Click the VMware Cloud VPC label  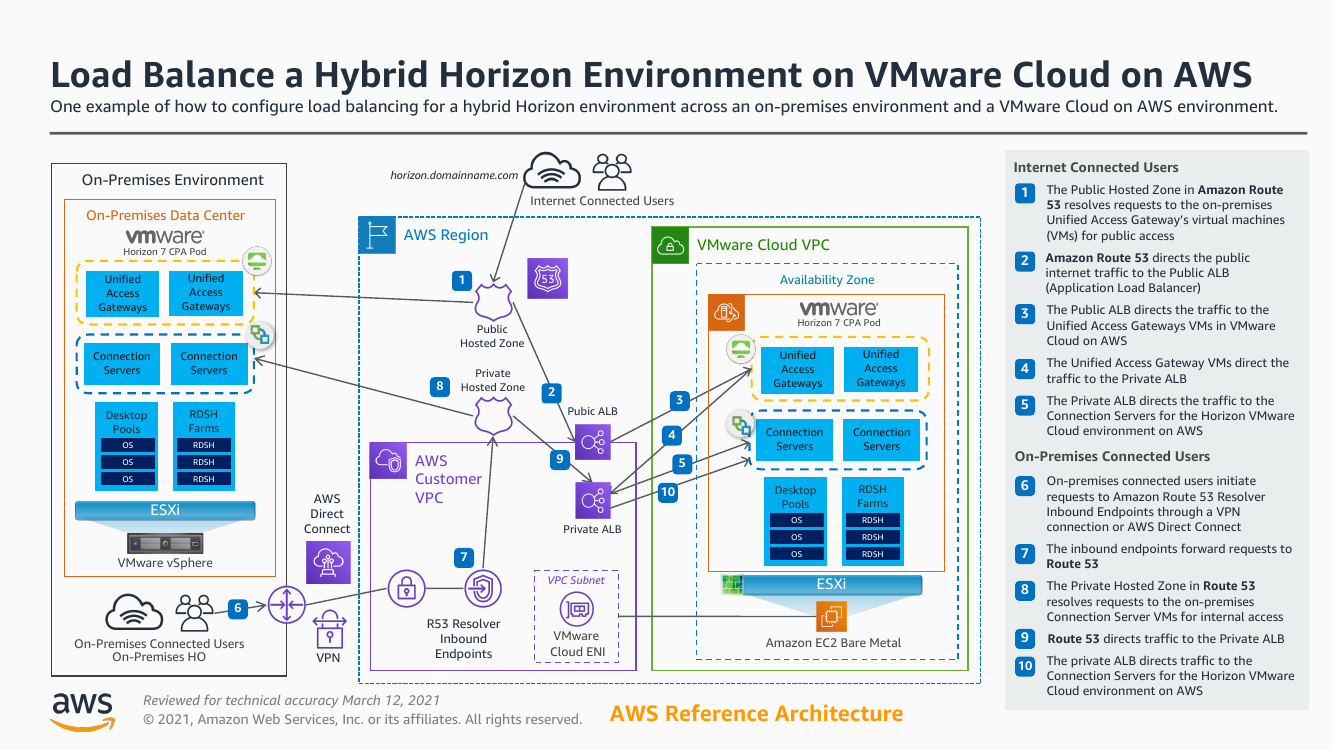pos(763,245)
